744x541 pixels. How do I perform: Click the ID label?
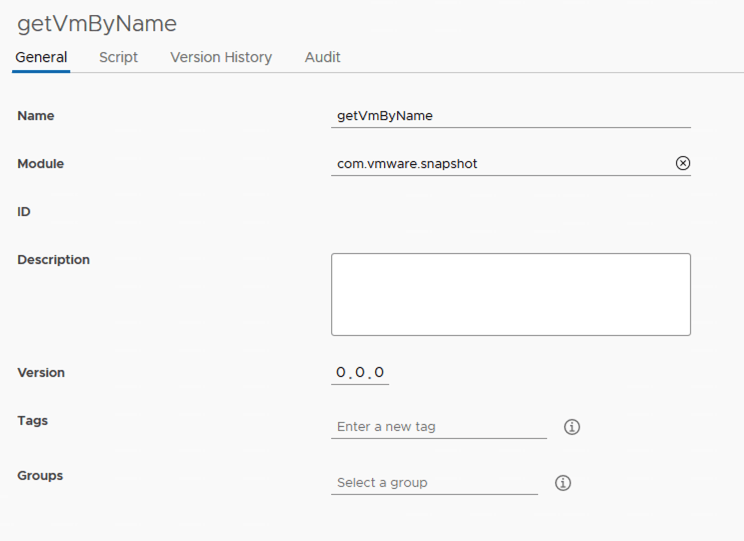click(x=24, y=212)
